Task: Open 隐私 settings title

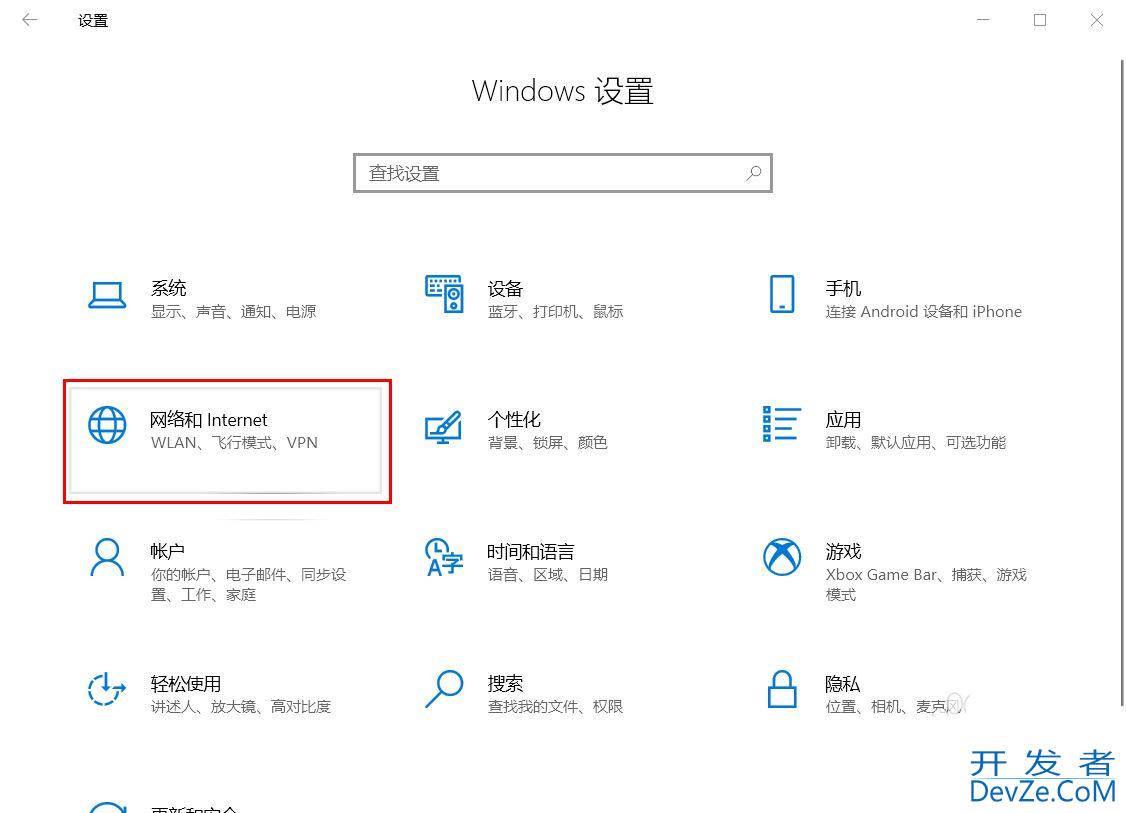Action: pyautogui.click(x=842, y=684)
